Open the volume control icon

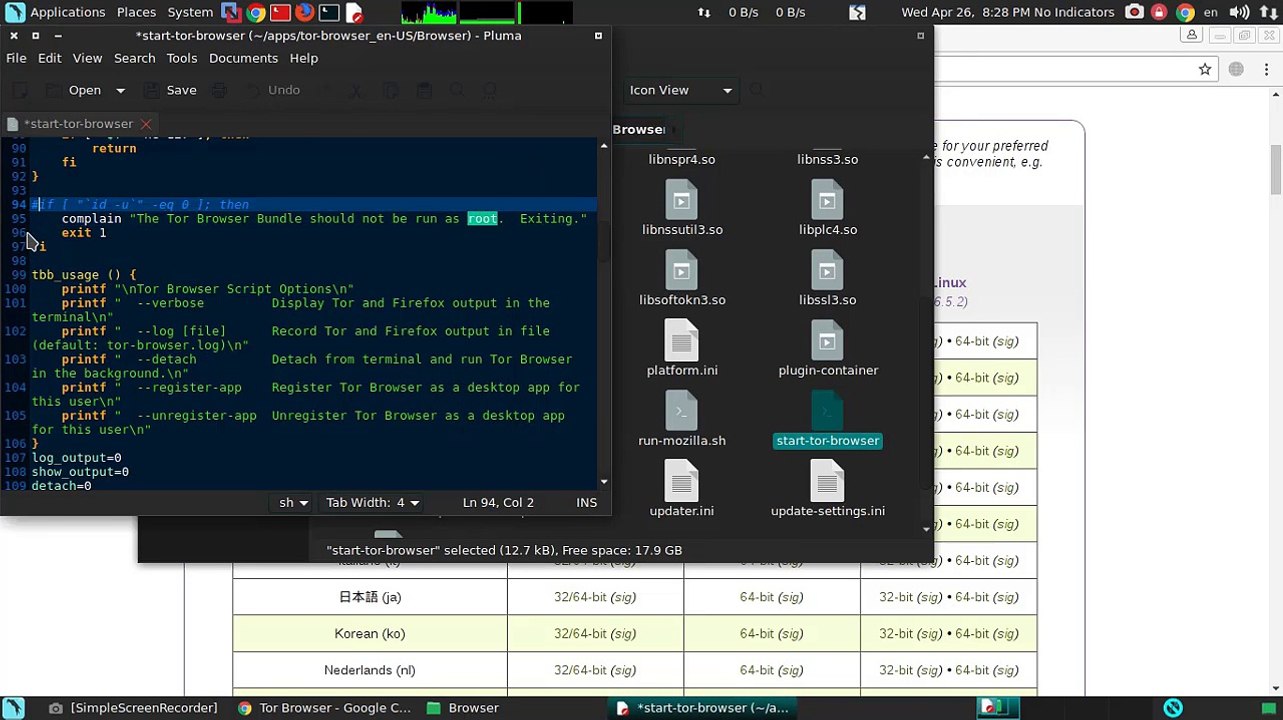(1238, 12)
